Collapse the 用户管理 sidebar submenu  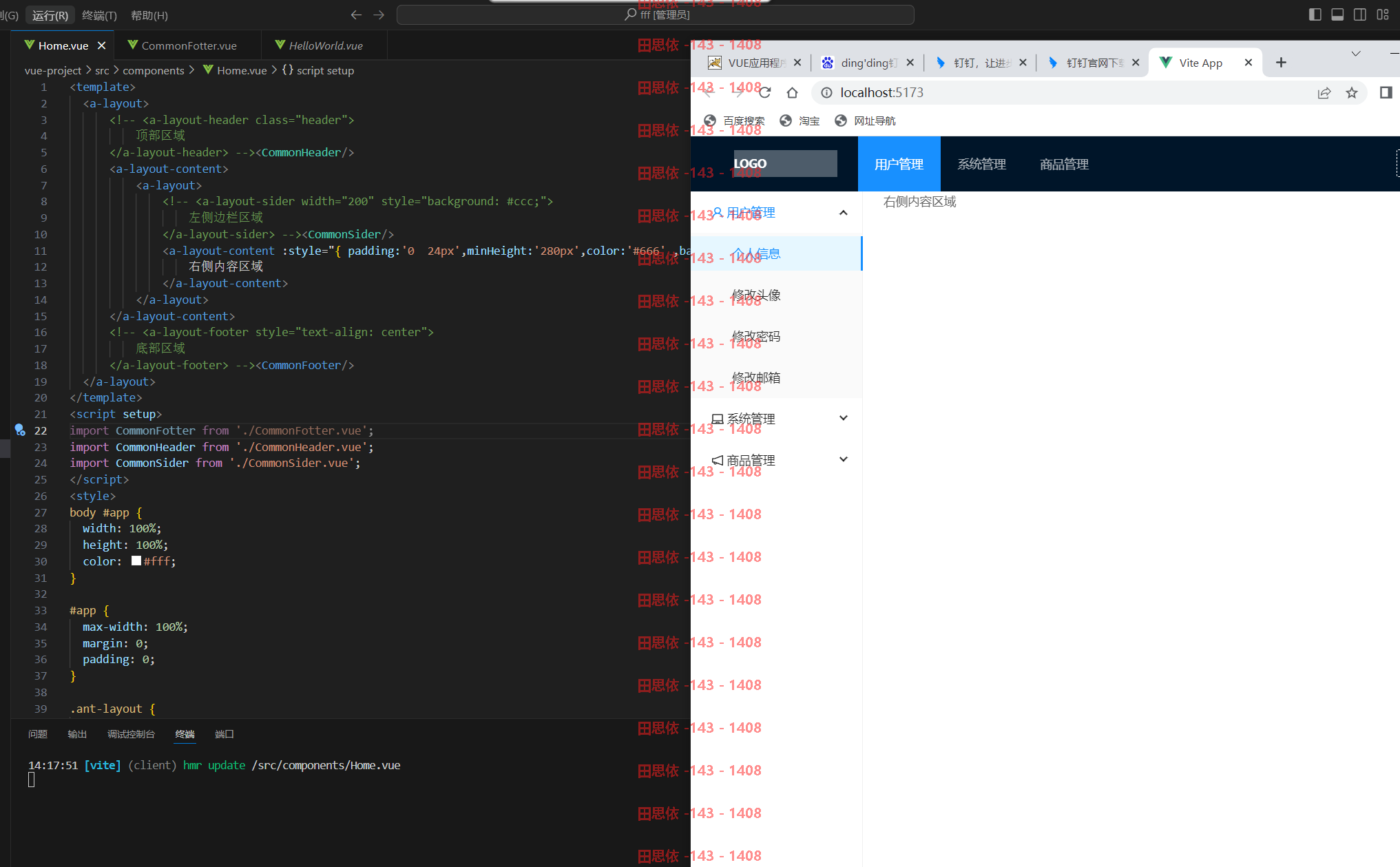(x=777, y=213)
